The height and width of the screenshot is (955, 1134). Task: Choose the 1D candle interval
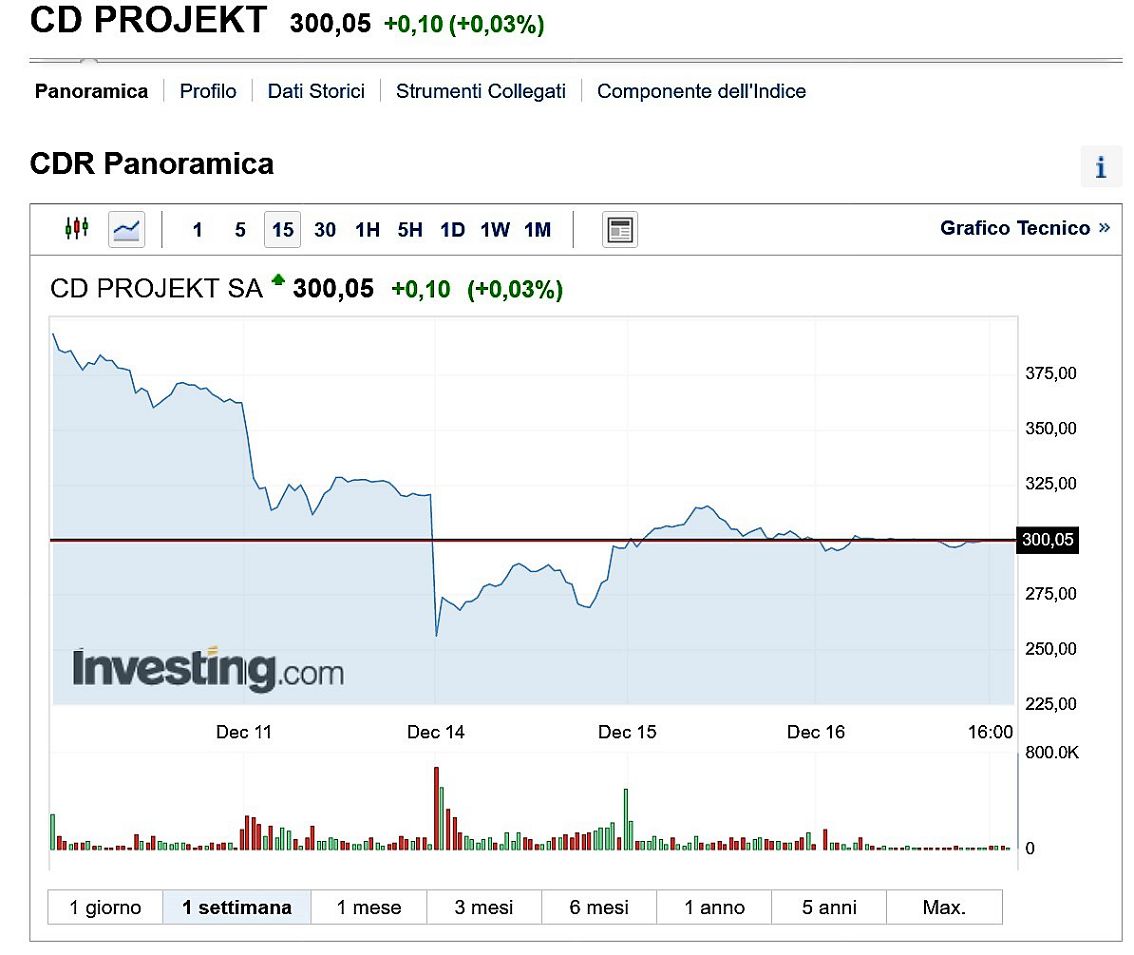click(452, 230)
